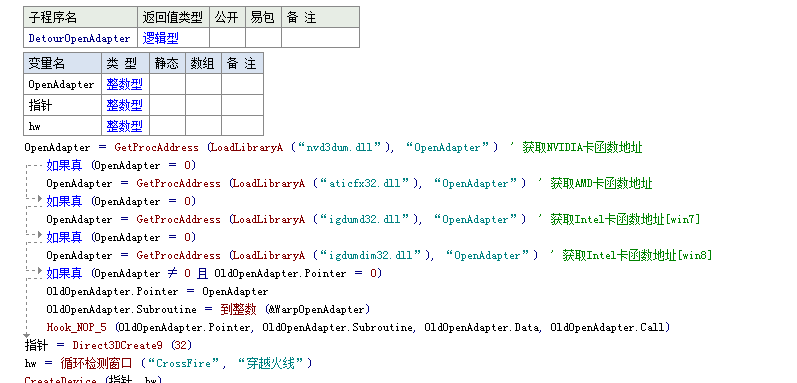Screen dimensions: 797x383
Task: Click the 整数型 type of variable 指针
Action: click(125, 105)
